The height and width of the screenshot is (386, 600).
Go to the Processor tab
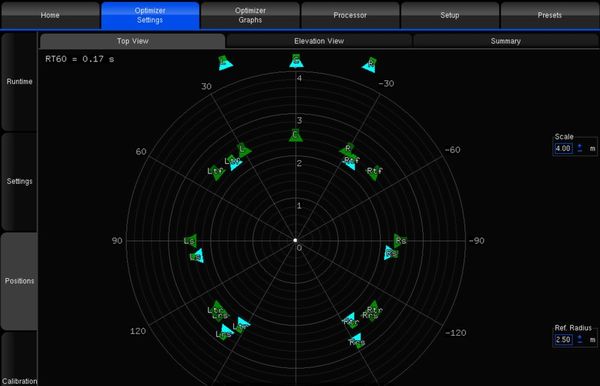(x=350, y=15)
